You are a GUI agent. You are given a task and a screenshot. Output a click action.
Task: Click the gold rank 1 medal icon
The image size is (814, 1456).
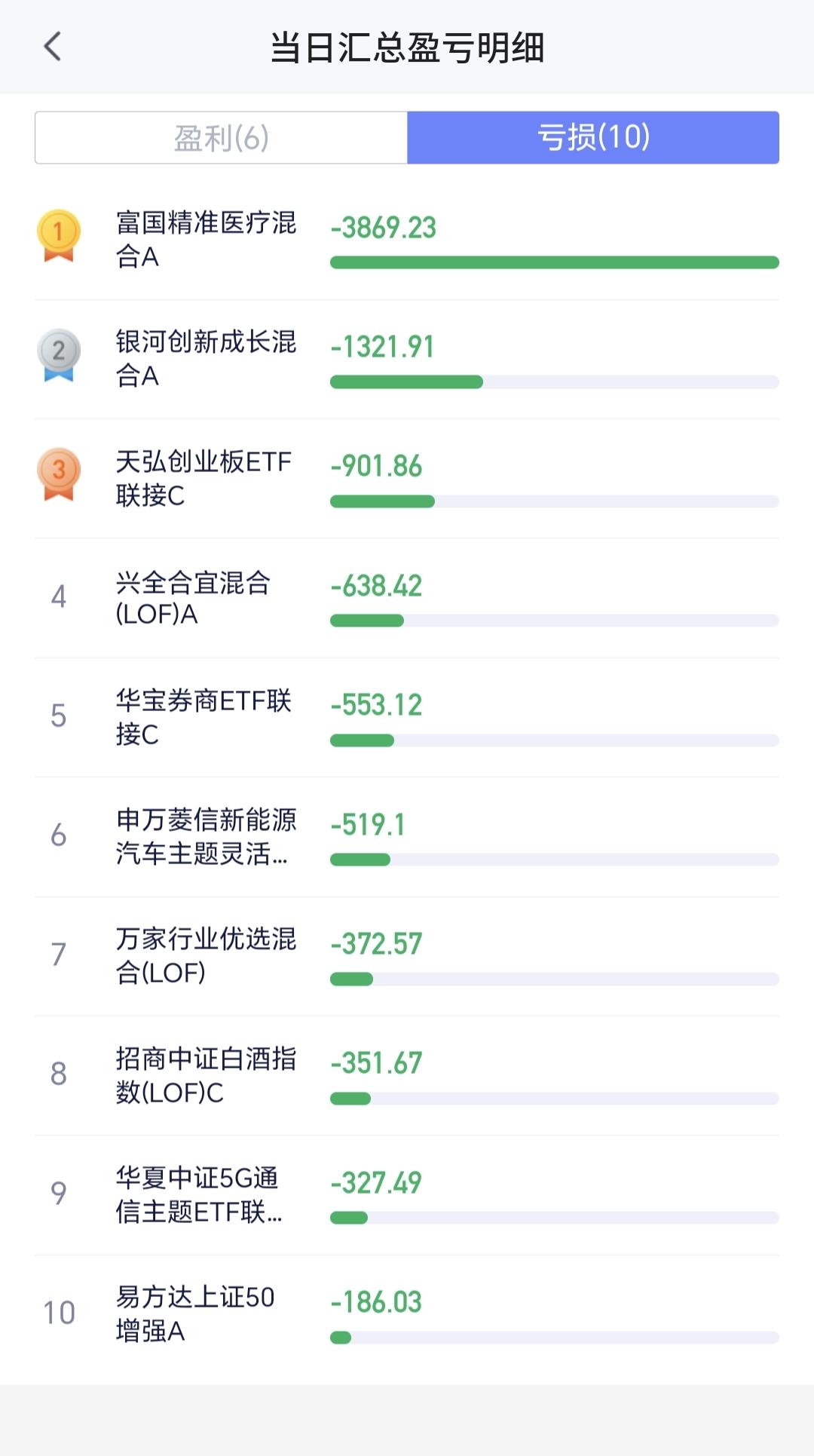pos(59,236)
